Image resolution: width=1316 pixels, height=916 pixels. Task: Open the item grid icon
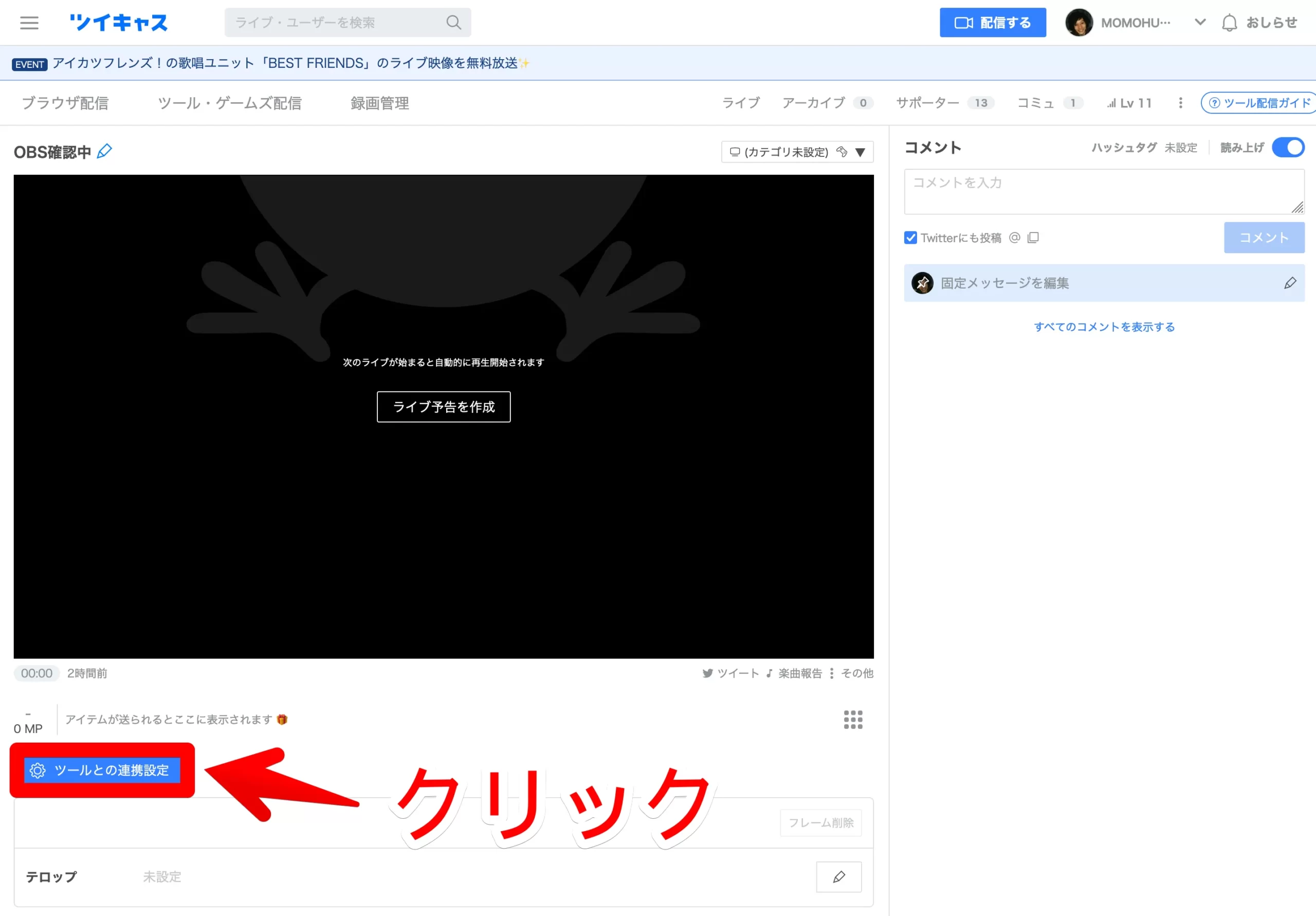point(853,719)
